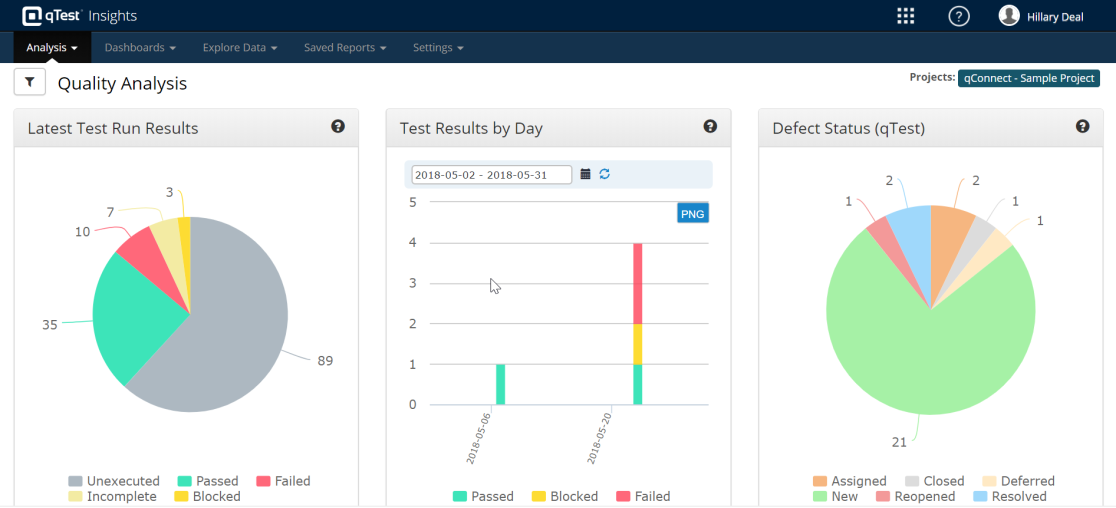Viewport: 1116px width, 508px height.
Task: Toggle Reopened series in defect legend
Action: (x=915, y=496)
